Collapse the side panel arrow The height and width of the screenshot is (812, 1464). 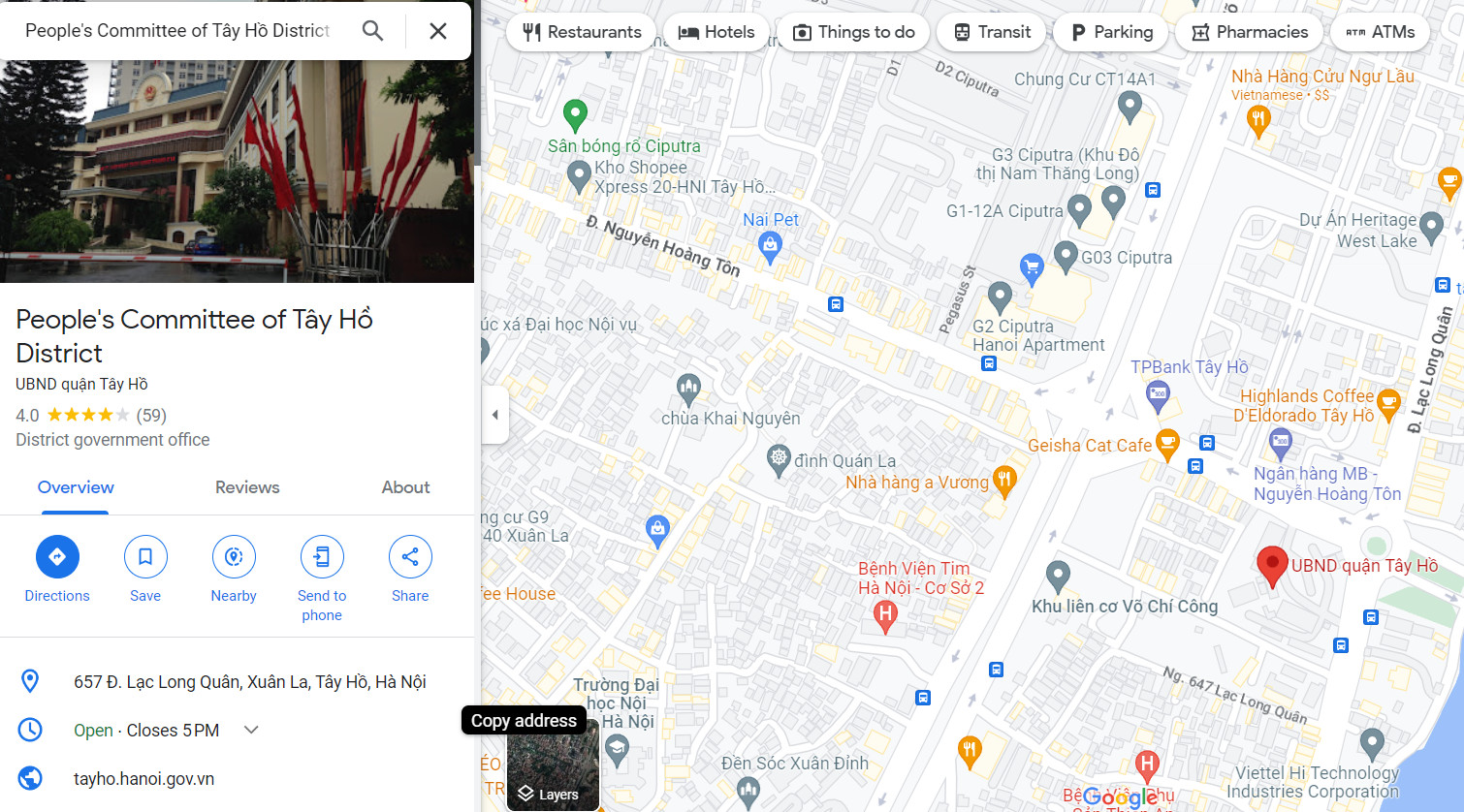pyautogui.click(x=495, y=415)
